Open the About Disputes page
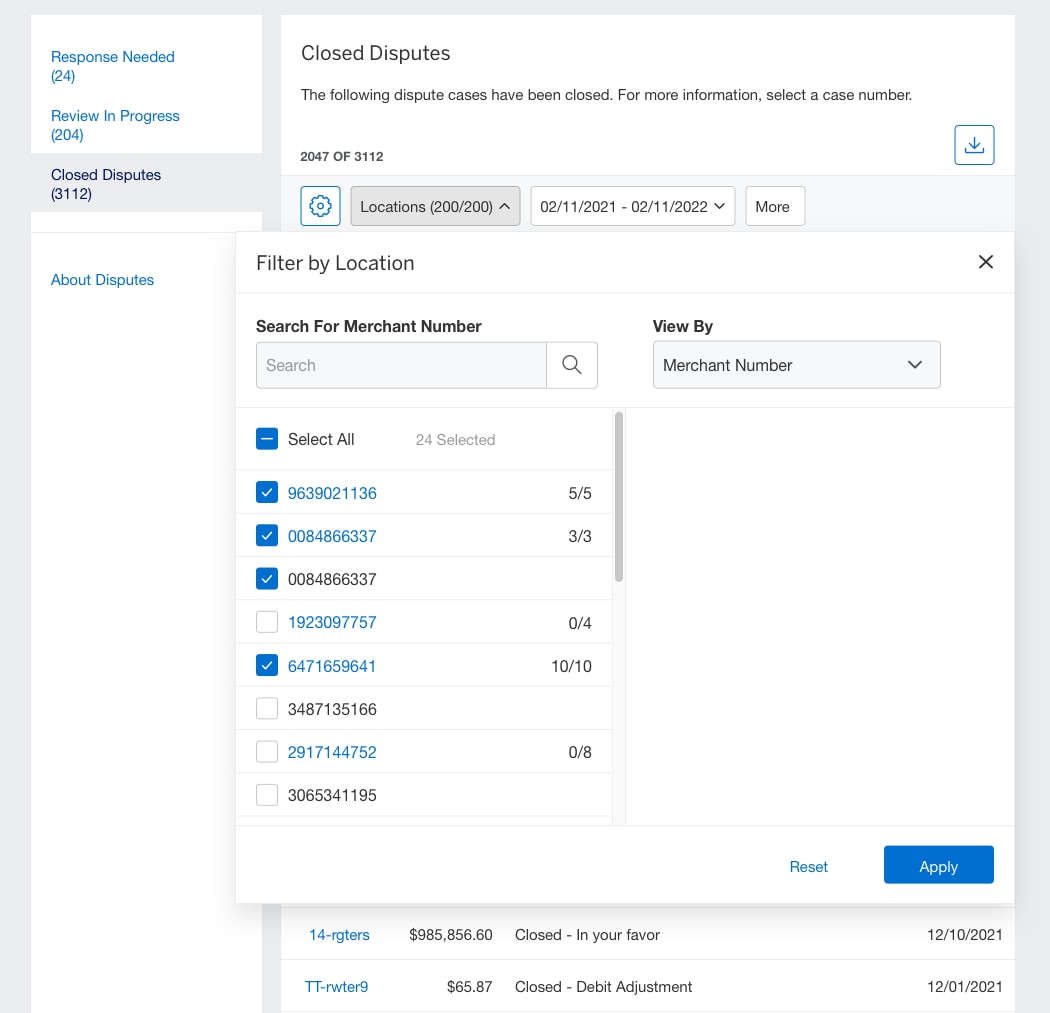Viewport: 1050px width, 1013px height. tap(102, 279)
